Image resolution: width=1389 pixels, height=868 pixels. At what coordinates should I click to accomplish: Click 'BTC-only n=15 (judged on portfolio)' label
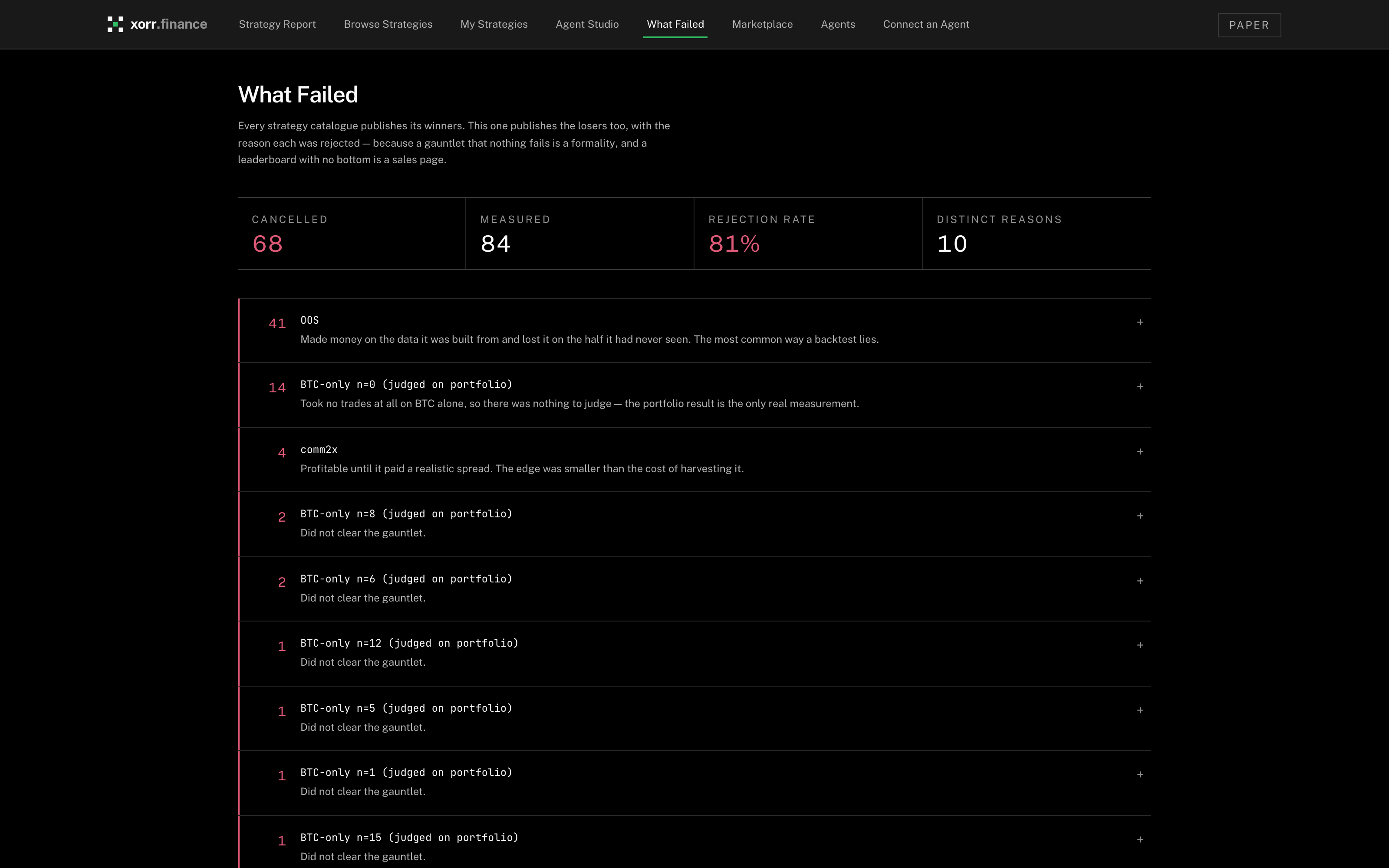click(410, 838)
